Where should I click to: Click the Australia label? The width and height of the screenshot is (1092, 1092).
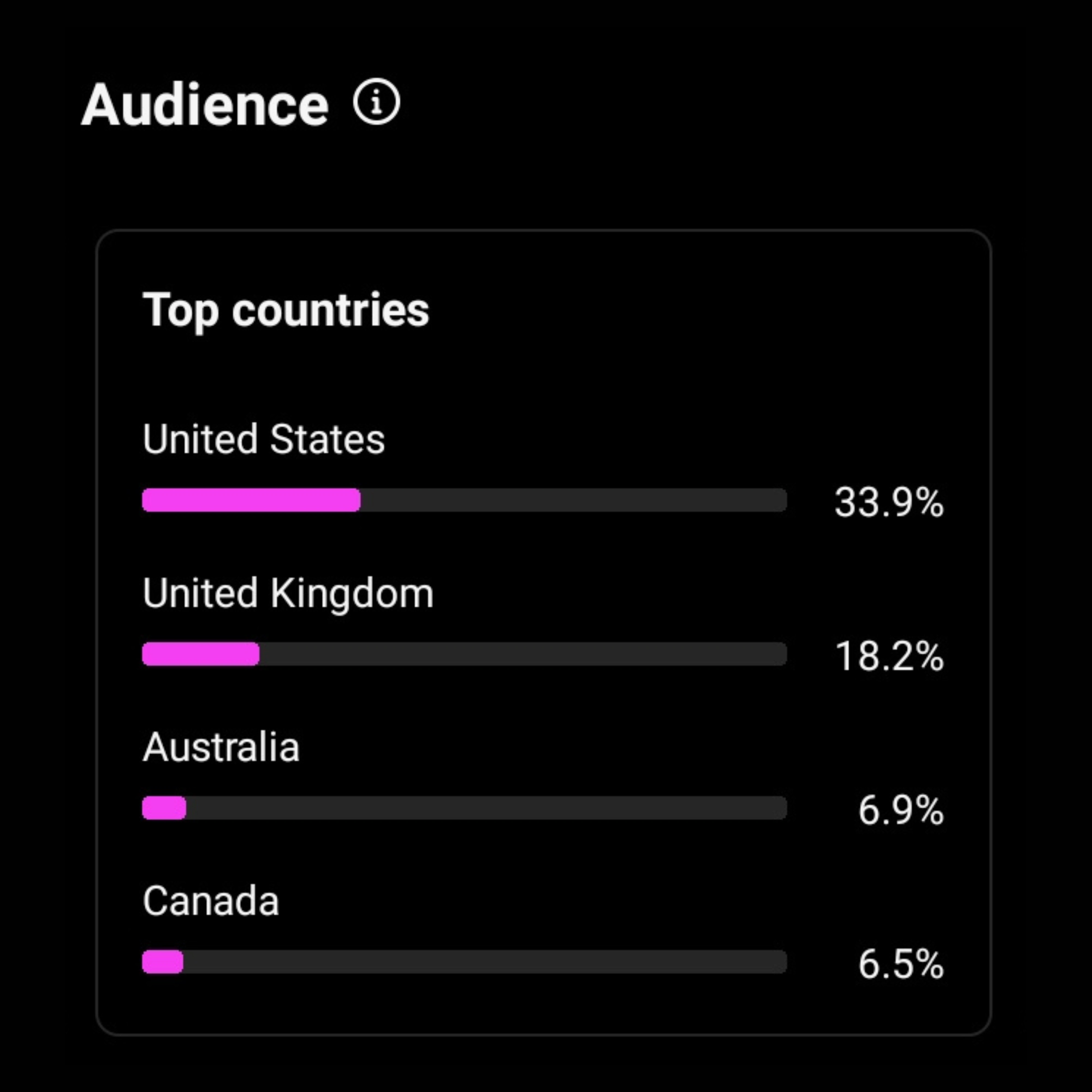pyautogui.click(x=221, y=747)
